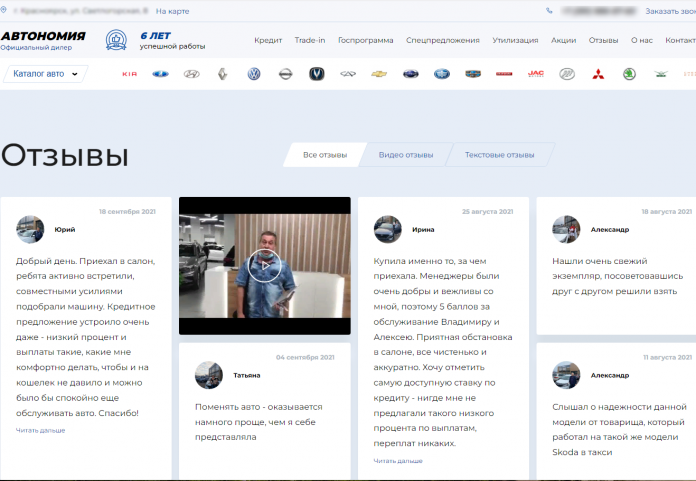Click the date 18 сентября 2021
This screenshot has height=481, width=696.
pos(127,212)
